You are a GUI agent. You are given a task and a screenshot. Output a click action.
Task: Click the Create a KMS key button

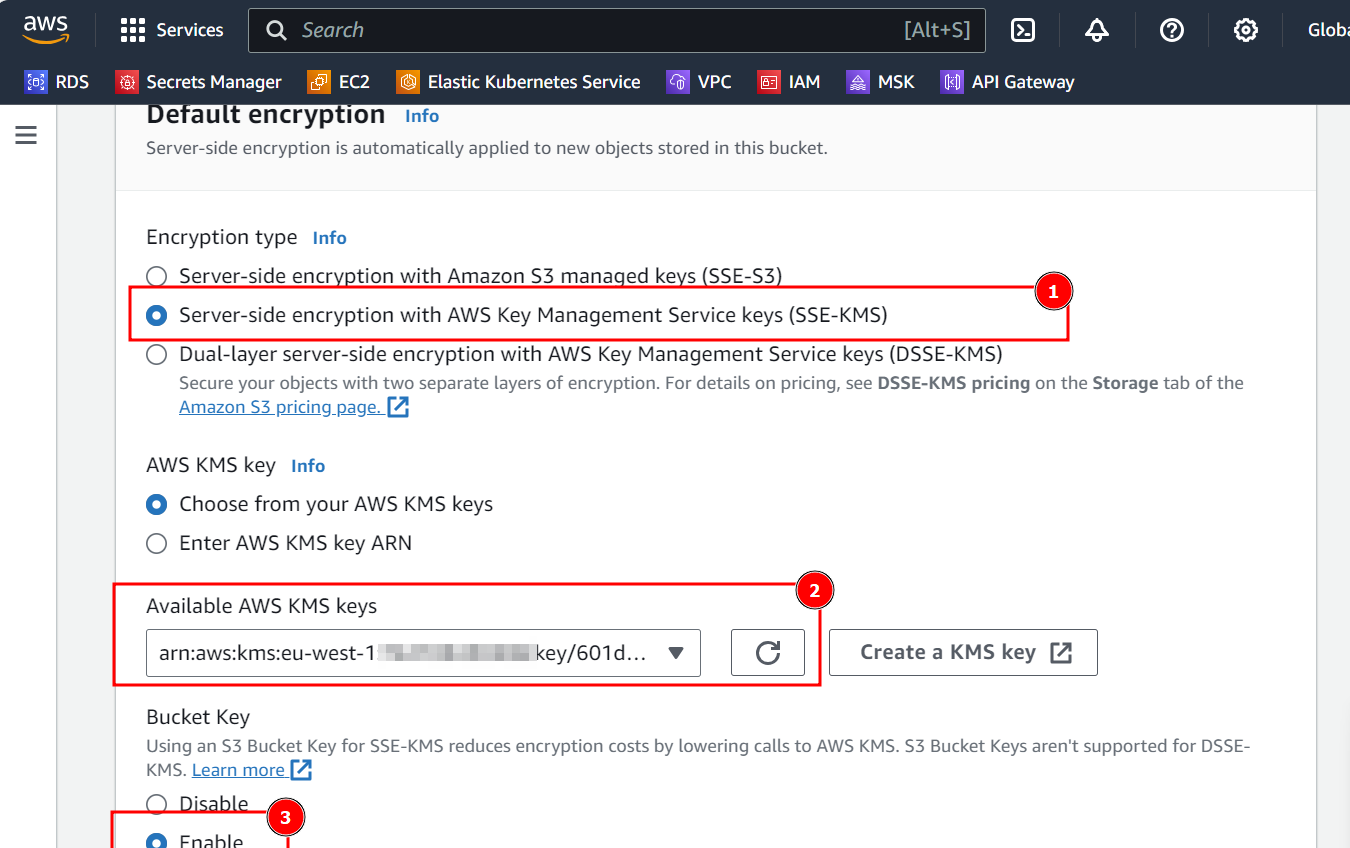click(x=963, y=653)
